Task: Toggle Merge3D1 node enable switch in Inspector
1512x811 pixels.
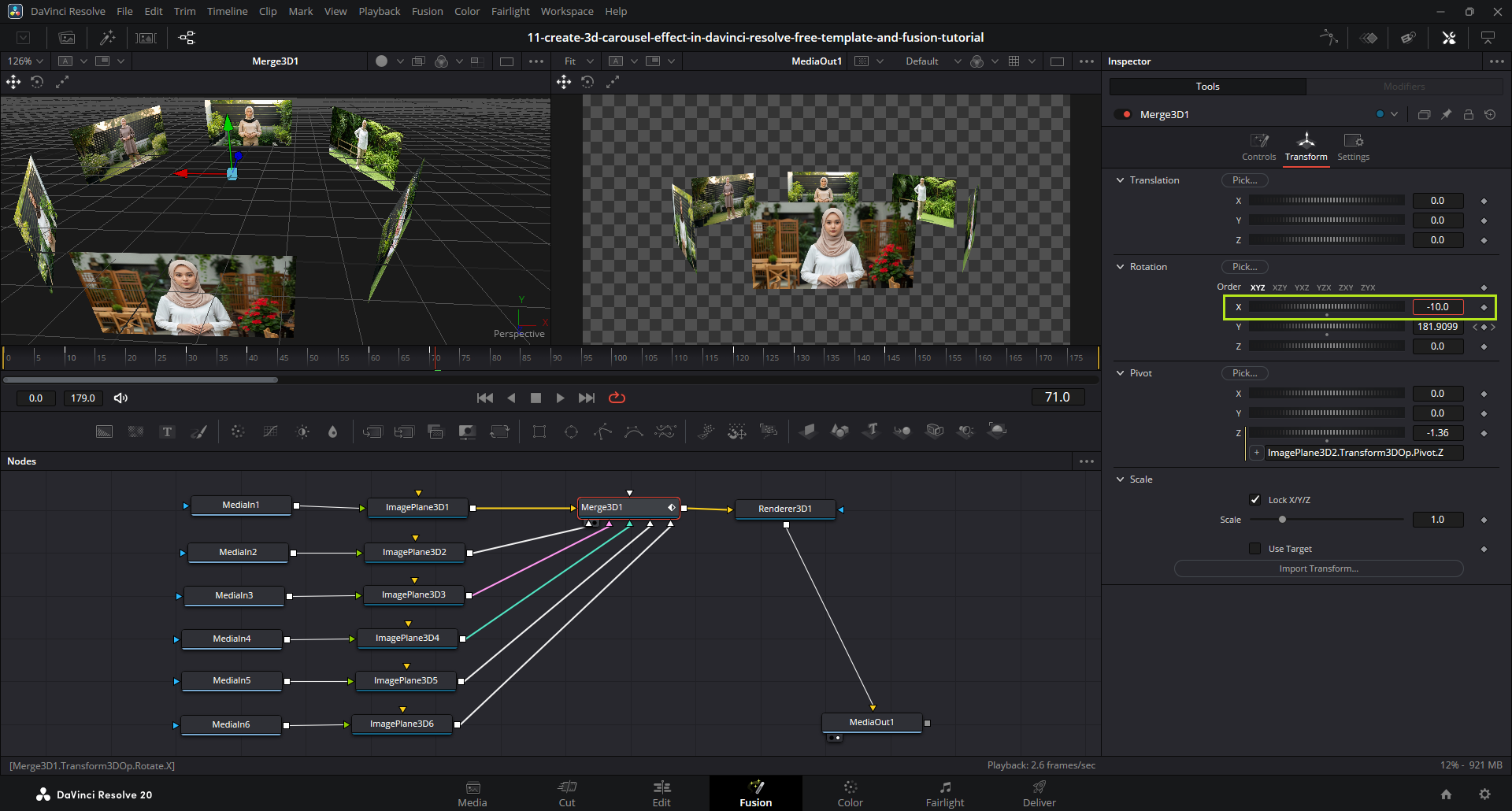Action: click(1123, 115)
